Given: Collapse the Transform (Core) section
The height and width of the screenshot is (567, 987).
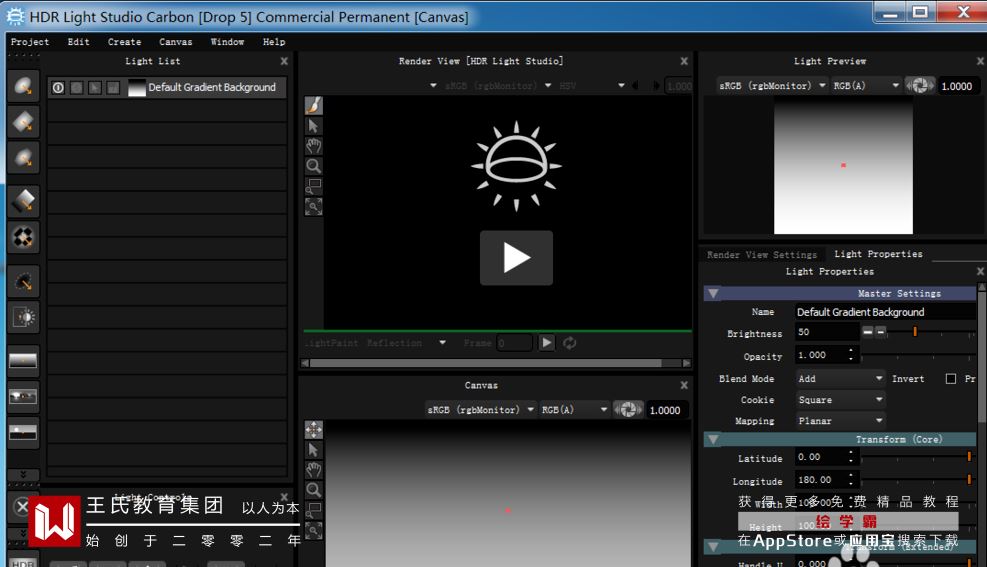Looking at the screenshot, I should tap(713, 439).
